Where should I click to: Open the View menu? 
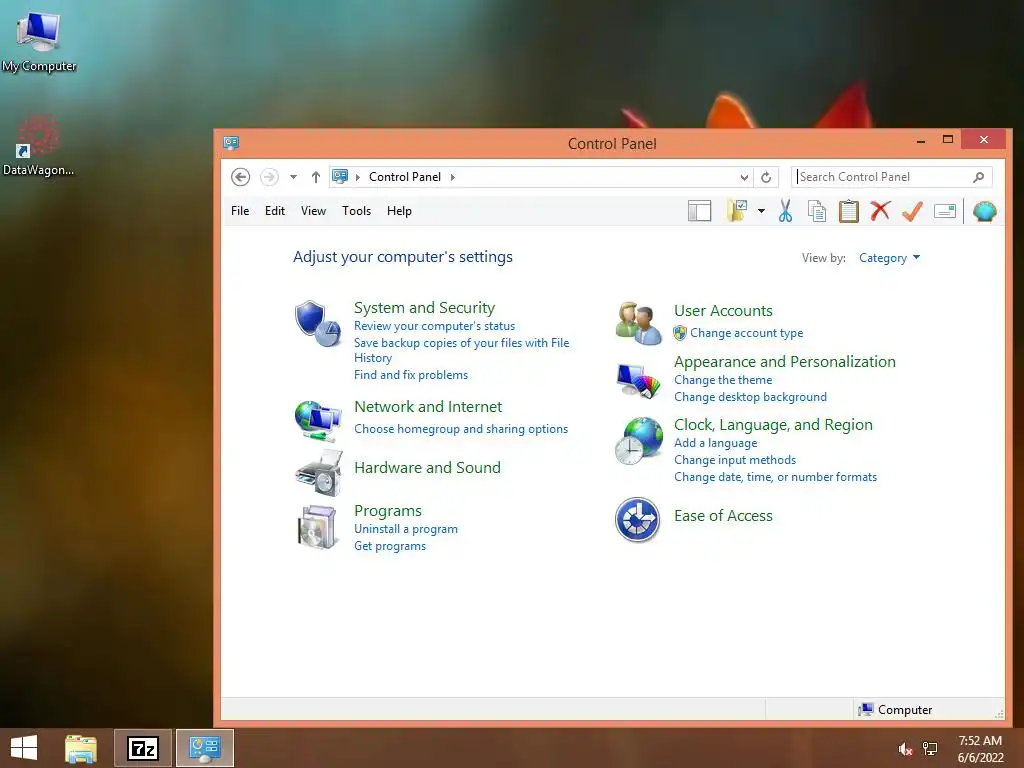(313, 211)
